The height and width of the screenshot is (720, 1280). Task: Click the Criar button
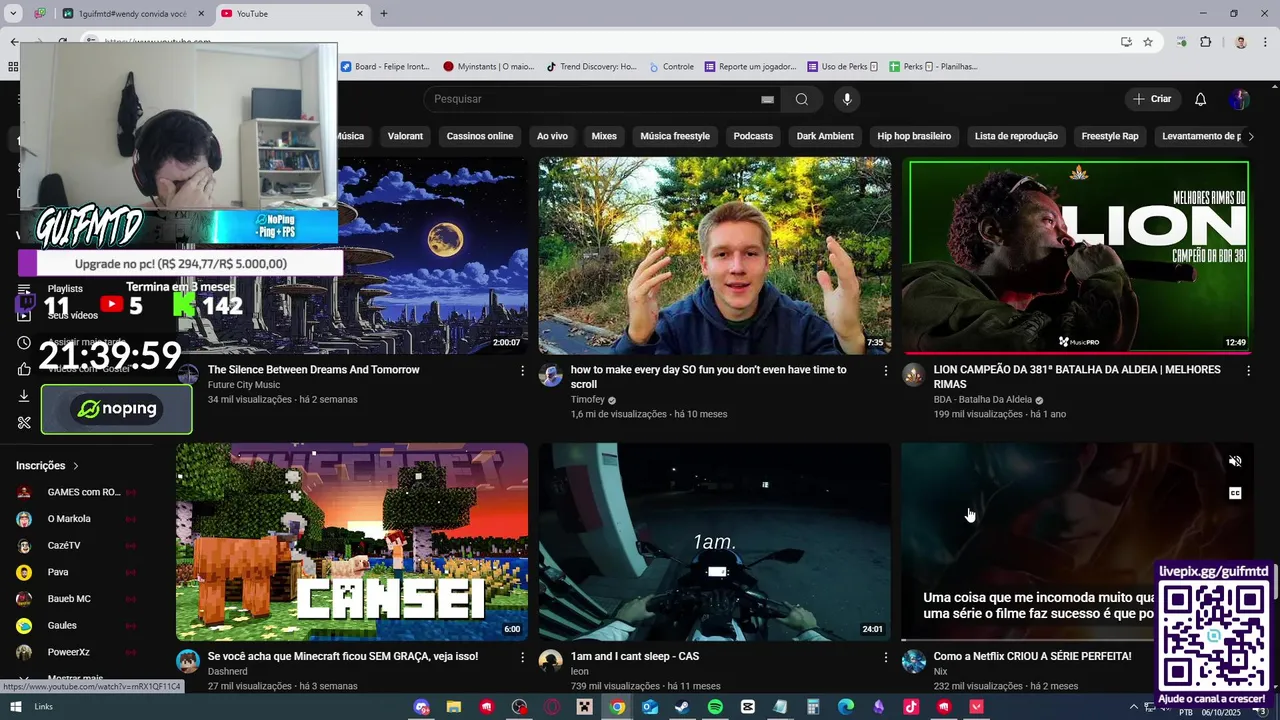(x=1151, y=99)
